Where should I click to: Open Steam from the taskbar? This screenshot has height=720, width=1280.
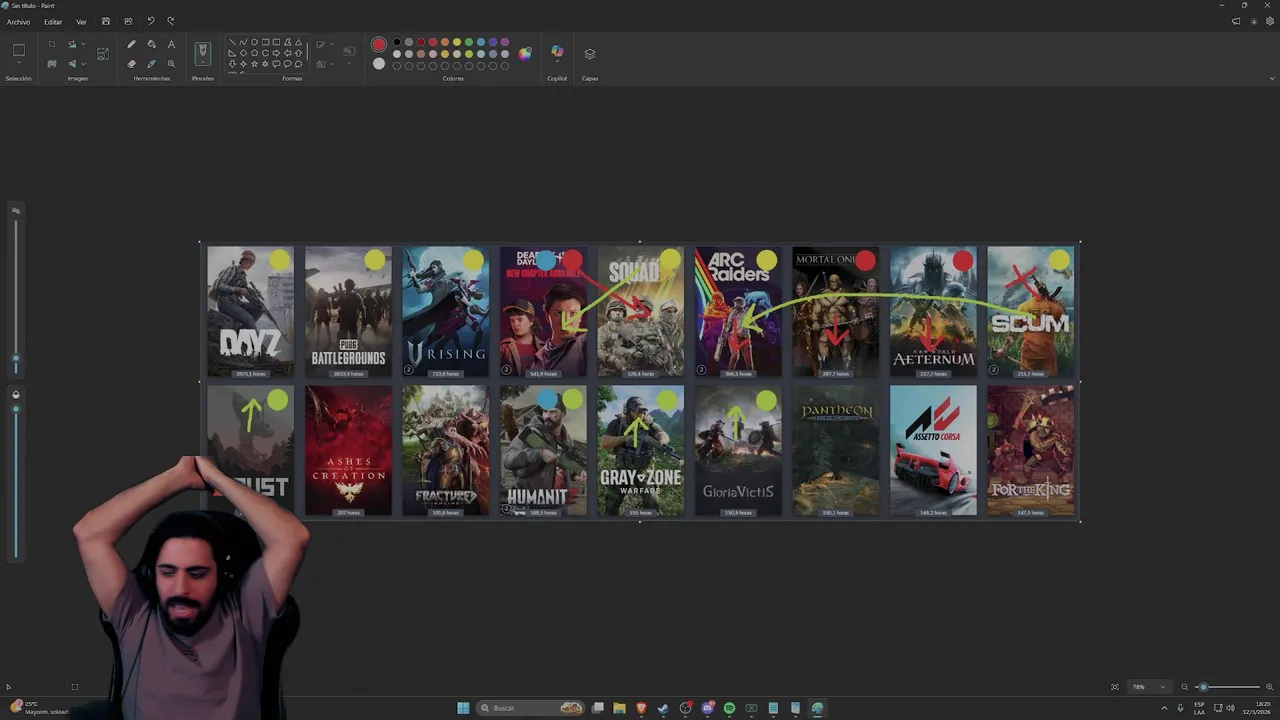[x=662, y=708]
